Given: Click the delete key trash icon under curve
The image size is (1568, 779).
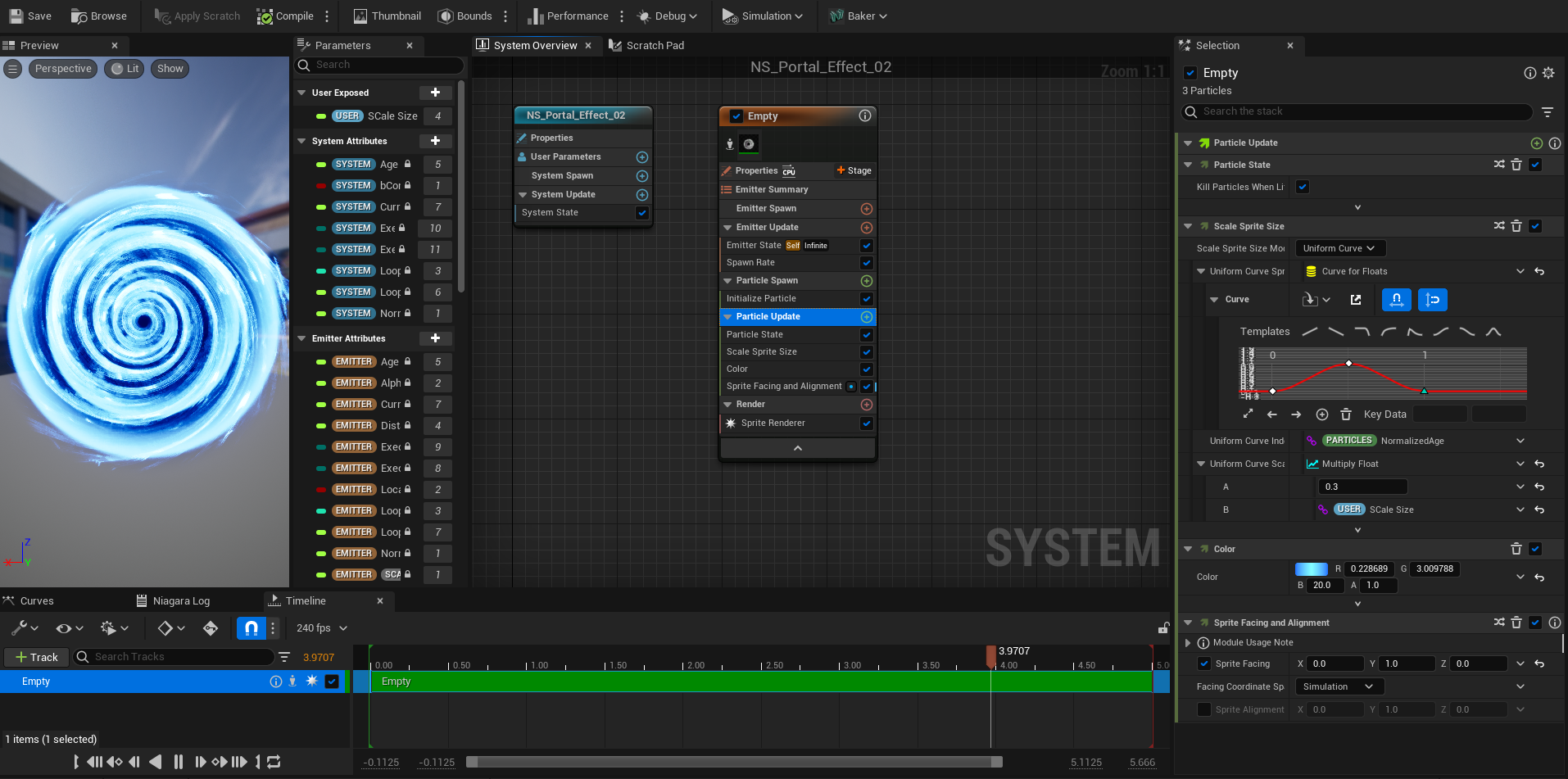Looking at the screenshot, I should (x=1345, y=414).
